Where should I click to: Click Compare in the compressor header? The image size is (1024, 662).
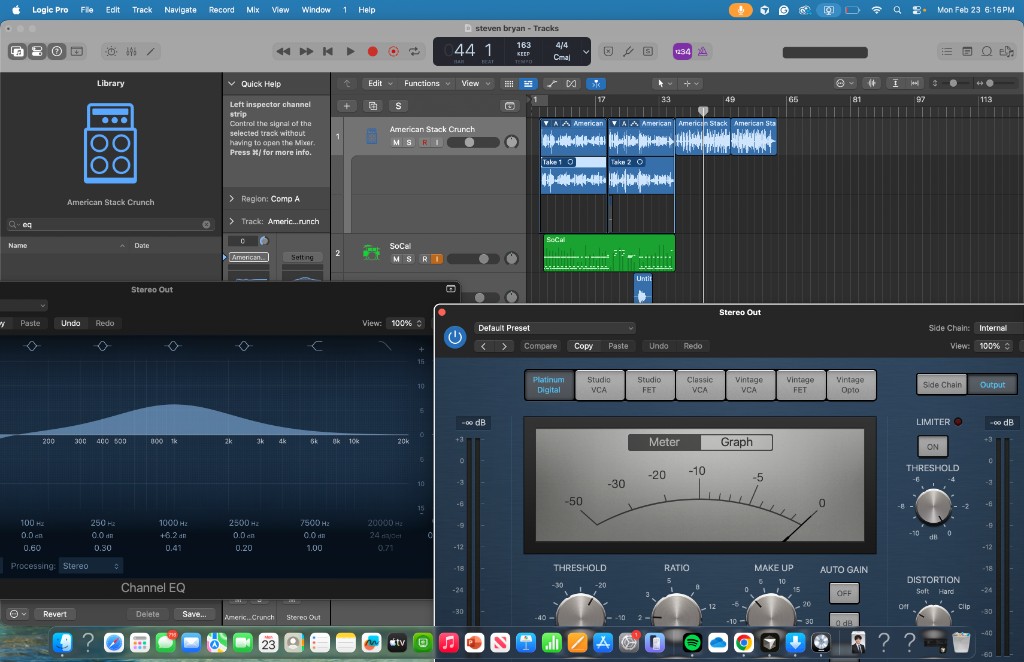coord(540,346)
